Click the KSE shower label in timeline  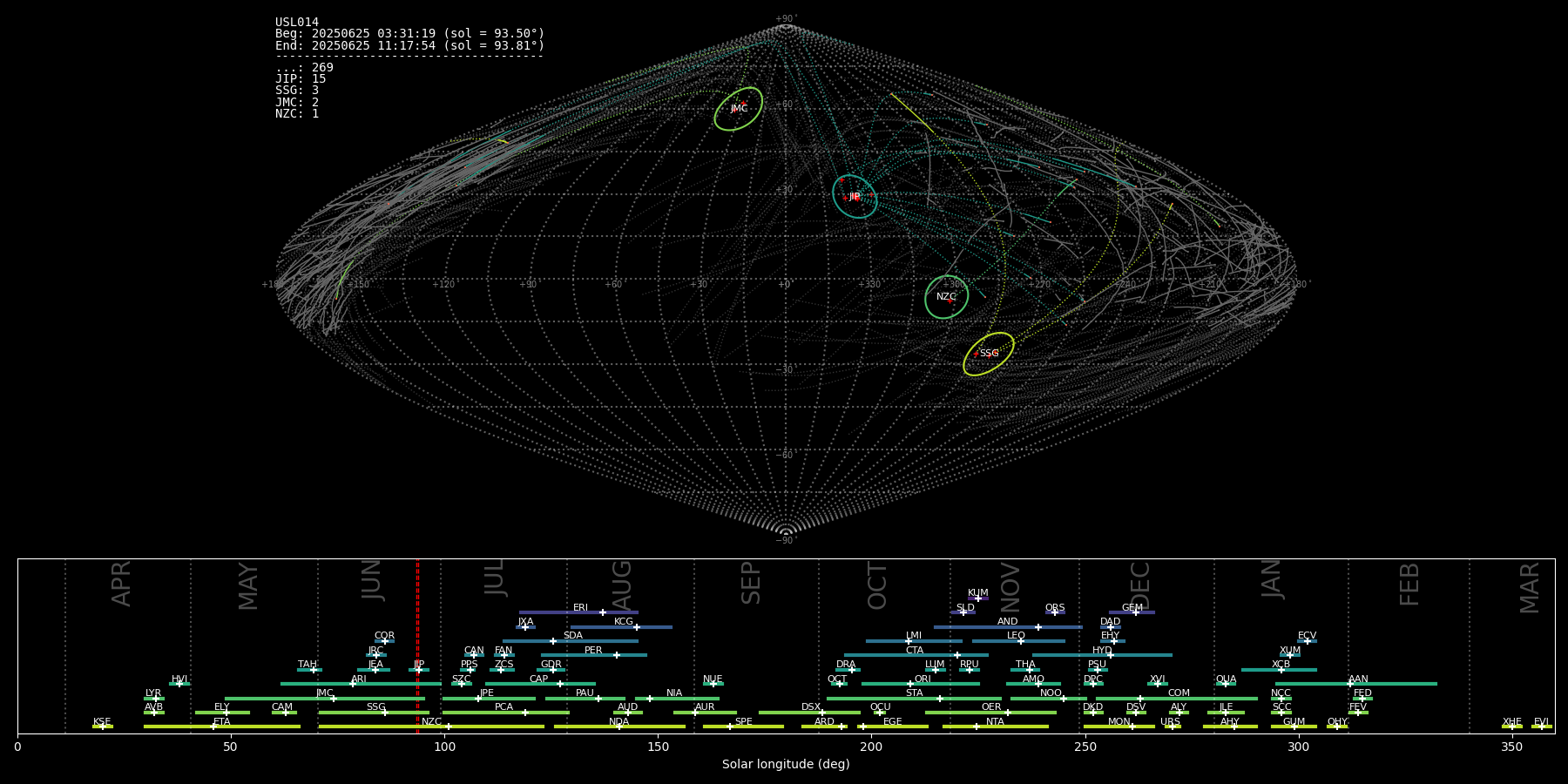pos(102,722)
